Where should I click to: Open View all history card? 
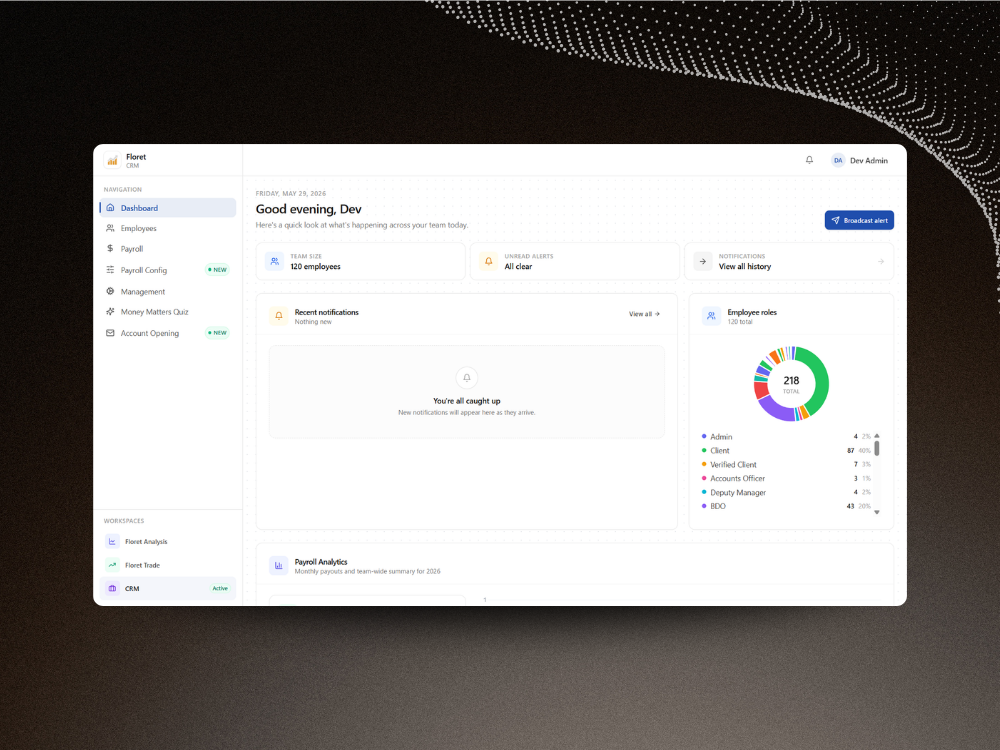(789, 261)
